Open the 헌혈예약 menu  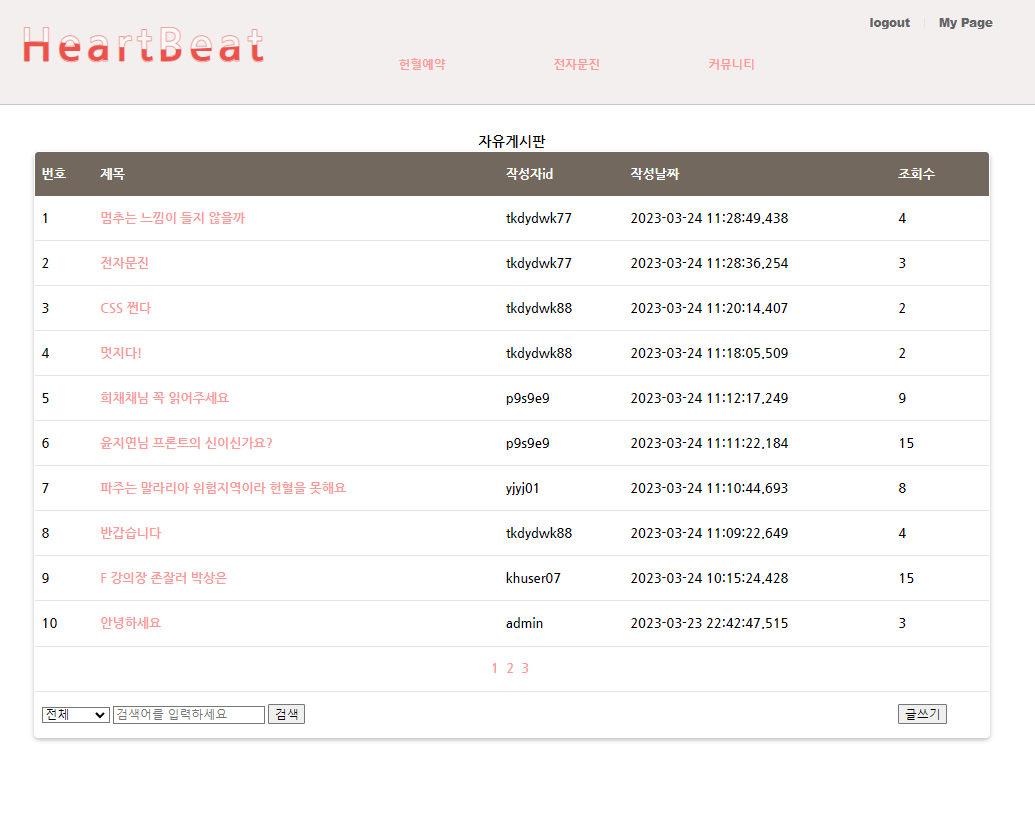coord(420,64)
